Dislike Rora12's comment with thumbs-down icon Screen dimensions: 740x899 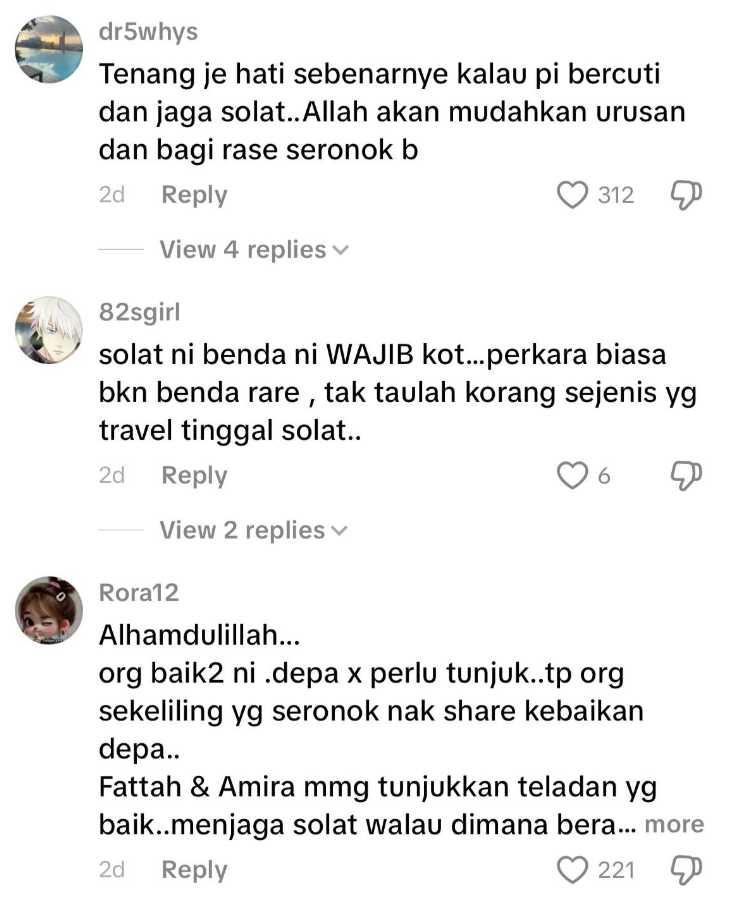coord(686,871)
